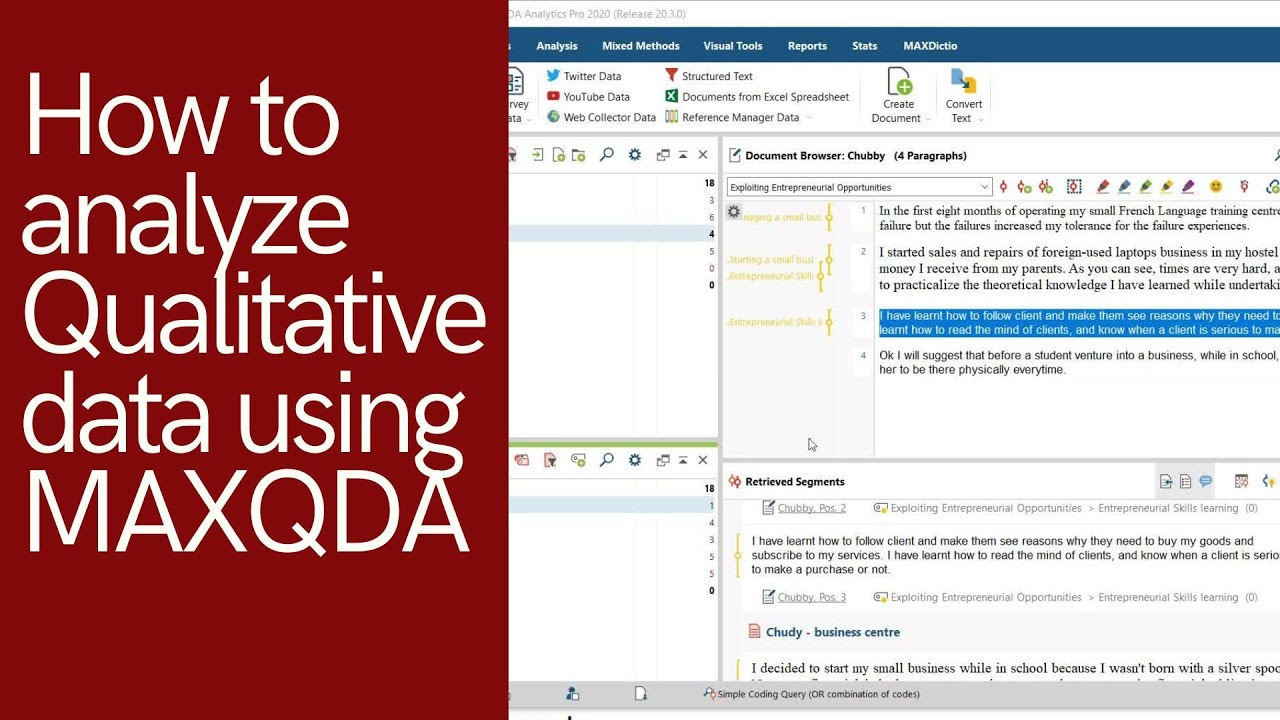The width and height of the screenshot is (1280, 720).
Task: Open Web Collector Data import
Action: [601, 117]
